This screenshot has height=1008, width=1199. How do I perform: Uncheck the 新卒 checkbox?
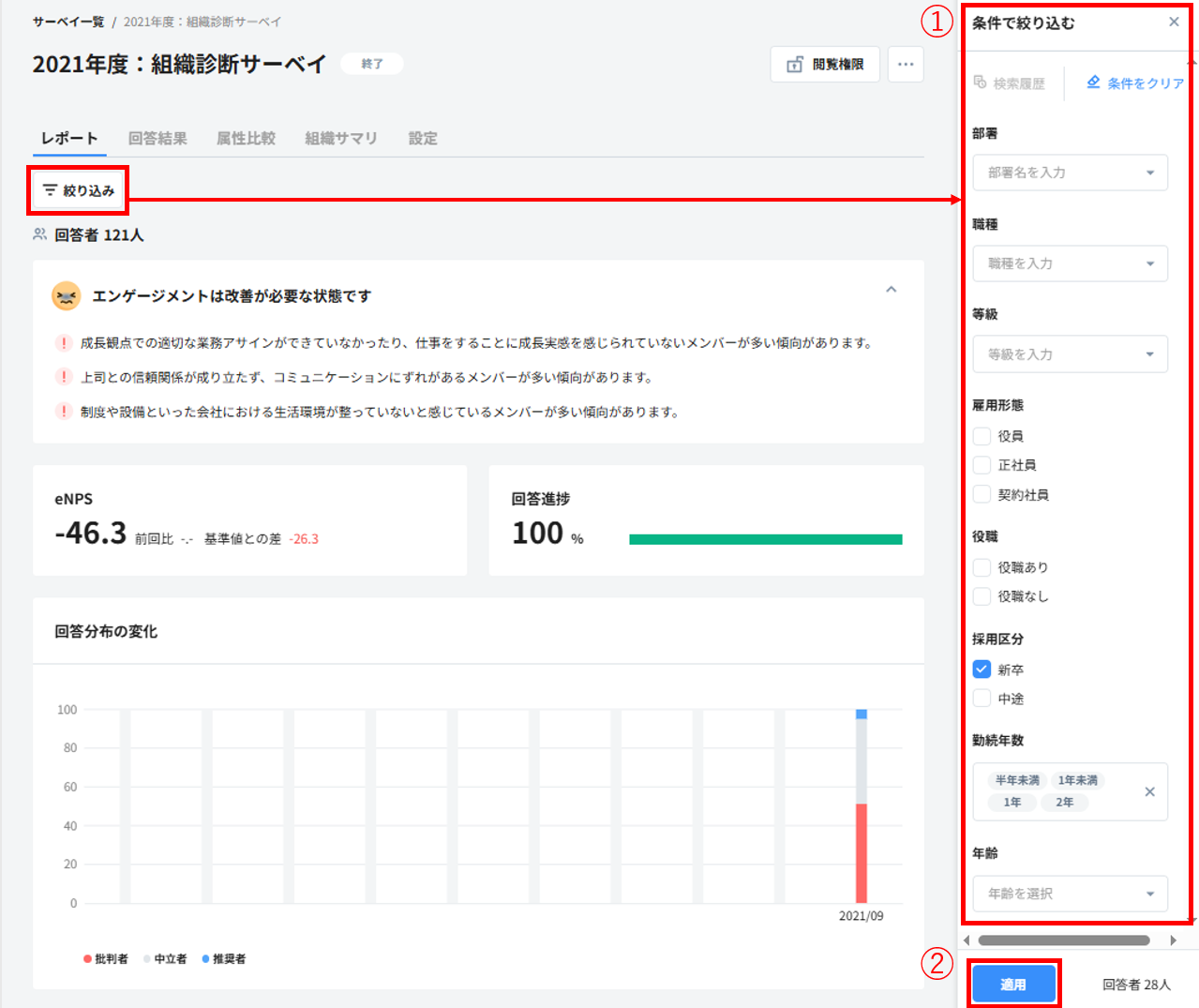(982, 669)
